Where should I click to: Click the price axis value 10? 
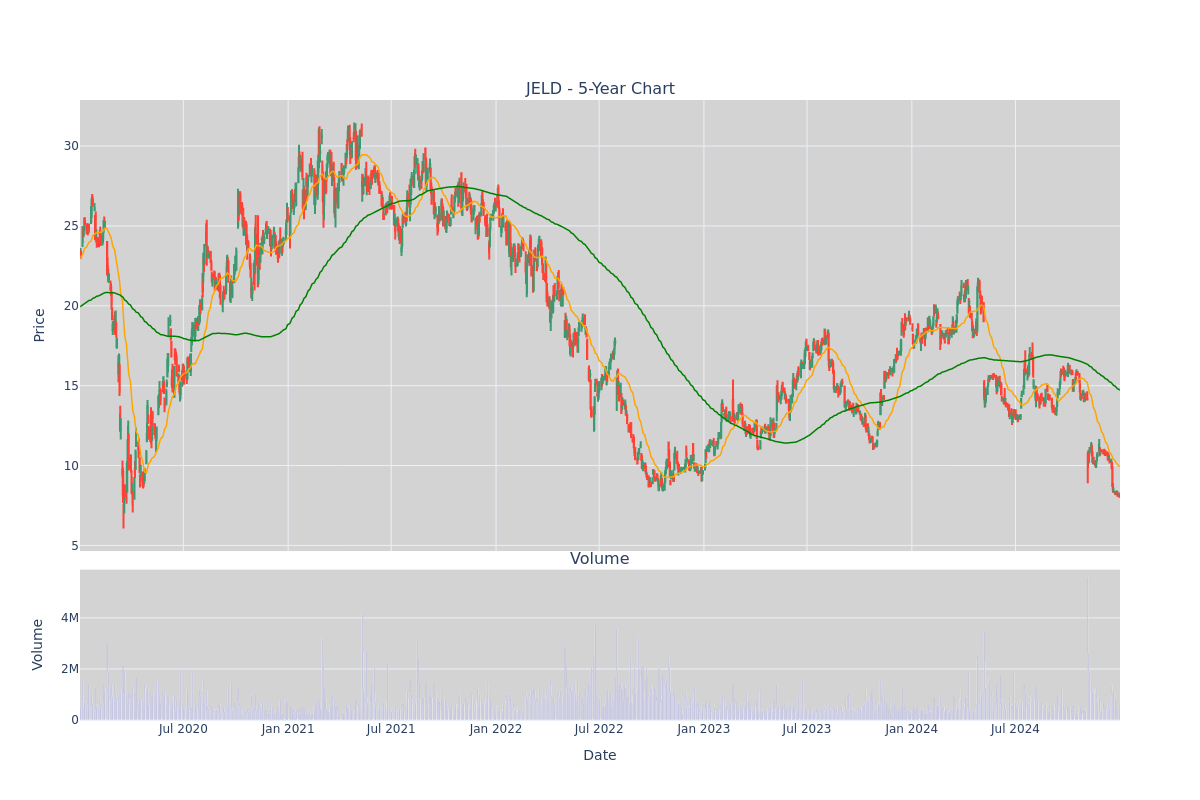[71, 466]
